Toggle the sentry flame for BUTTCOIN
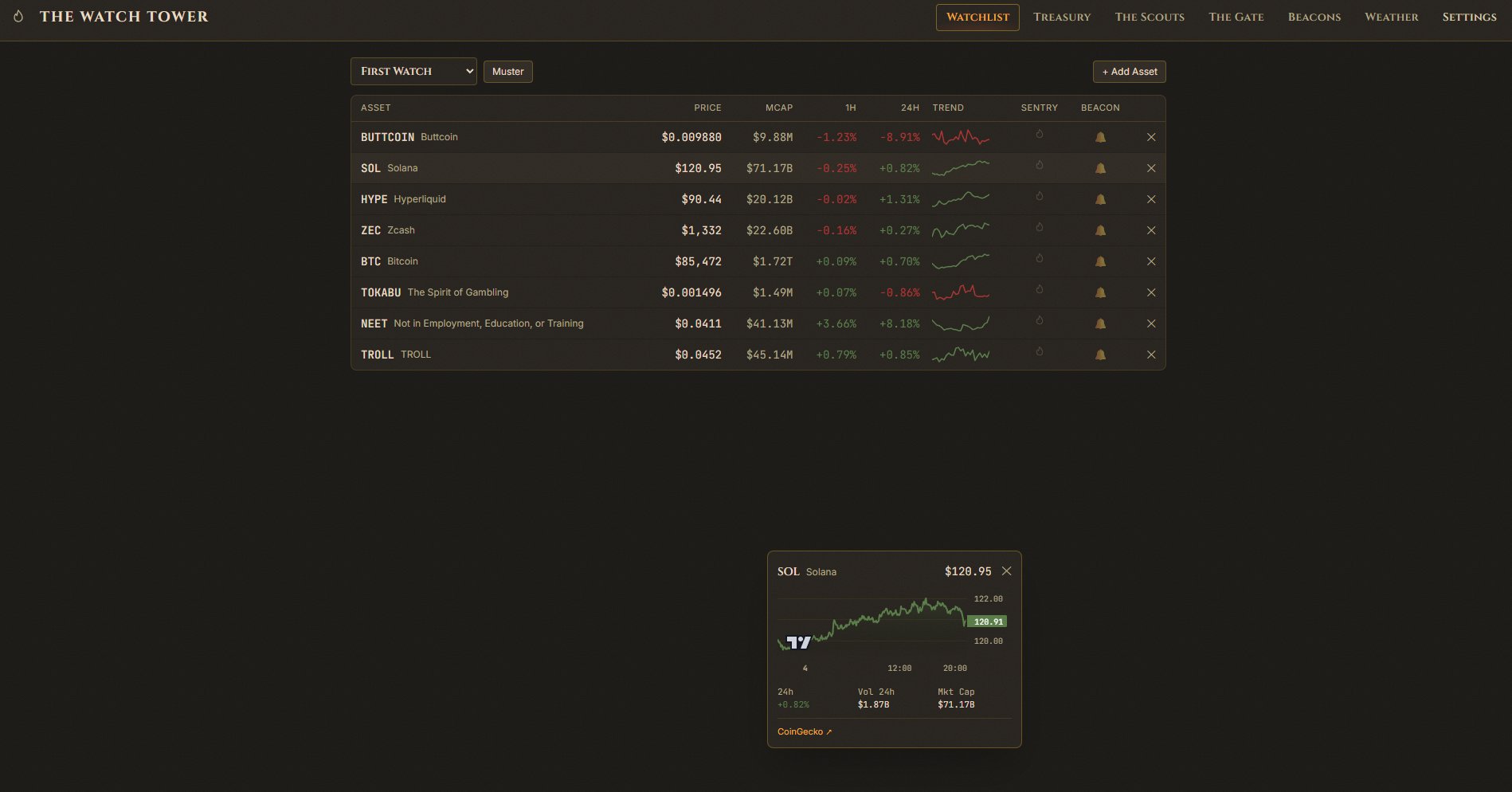The image size is (1512, 792). 1040,135
